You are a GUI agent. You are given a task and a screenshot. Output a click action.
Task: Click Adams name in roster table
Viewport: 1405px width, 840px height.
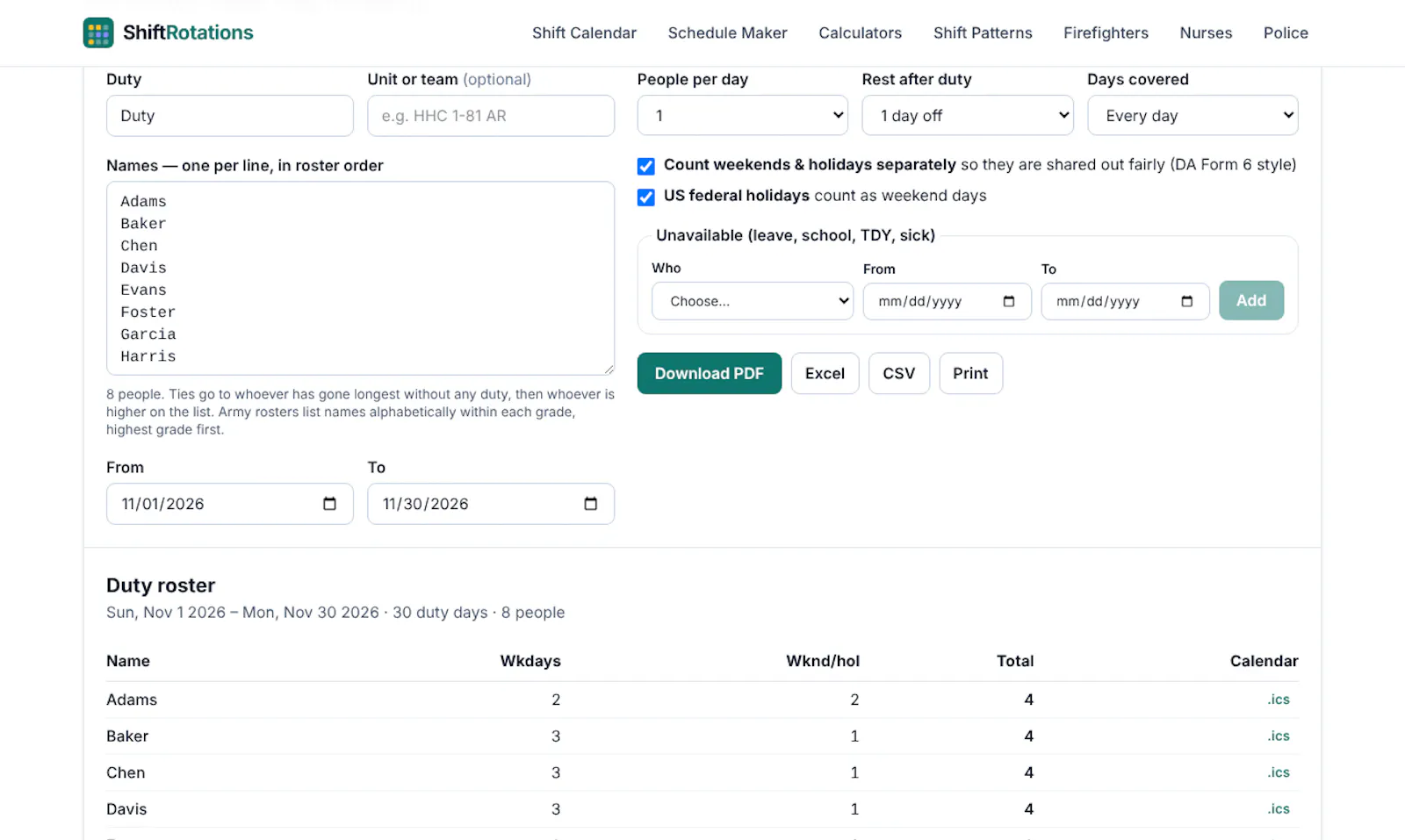(x=132, y=700)
